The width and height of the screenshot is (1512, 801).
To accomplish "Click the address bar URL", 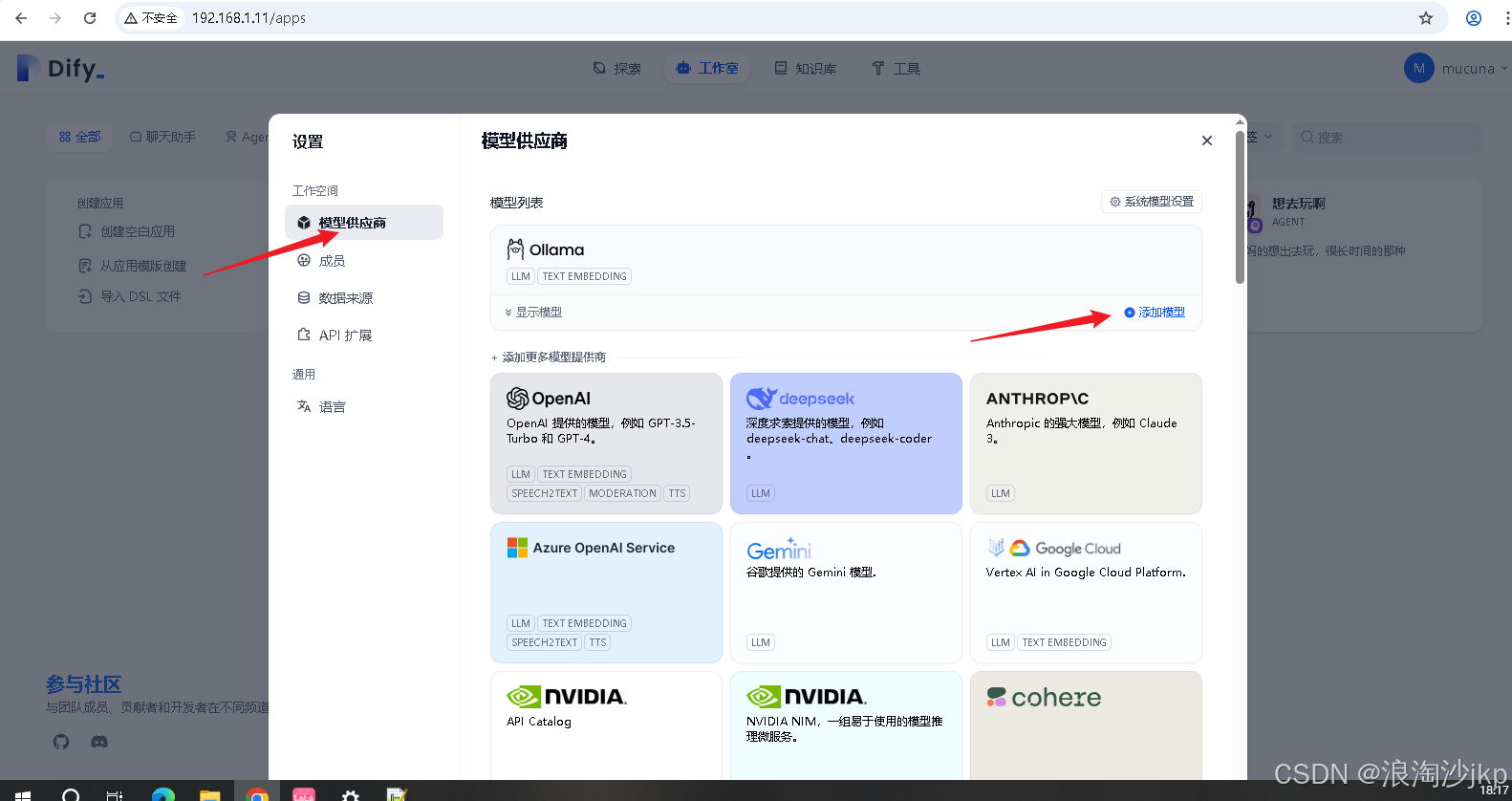I will (x=248, y=18).
